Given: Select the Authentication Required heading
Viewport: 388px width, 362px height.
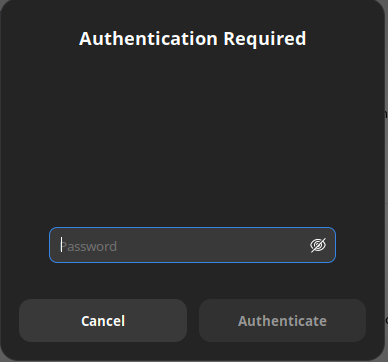Looking at the screenshot, I should [x=193, y=38].
